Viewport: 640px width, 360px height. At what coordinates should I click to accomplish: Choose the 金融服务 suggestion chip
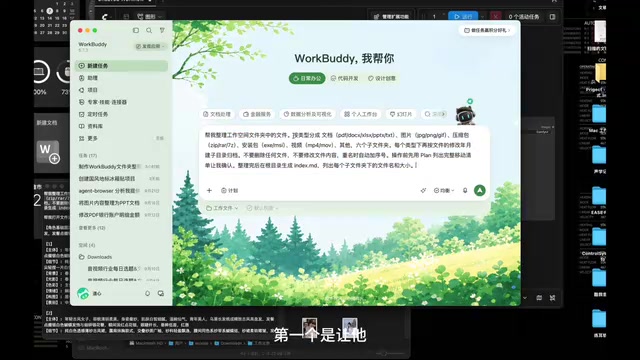257,114
